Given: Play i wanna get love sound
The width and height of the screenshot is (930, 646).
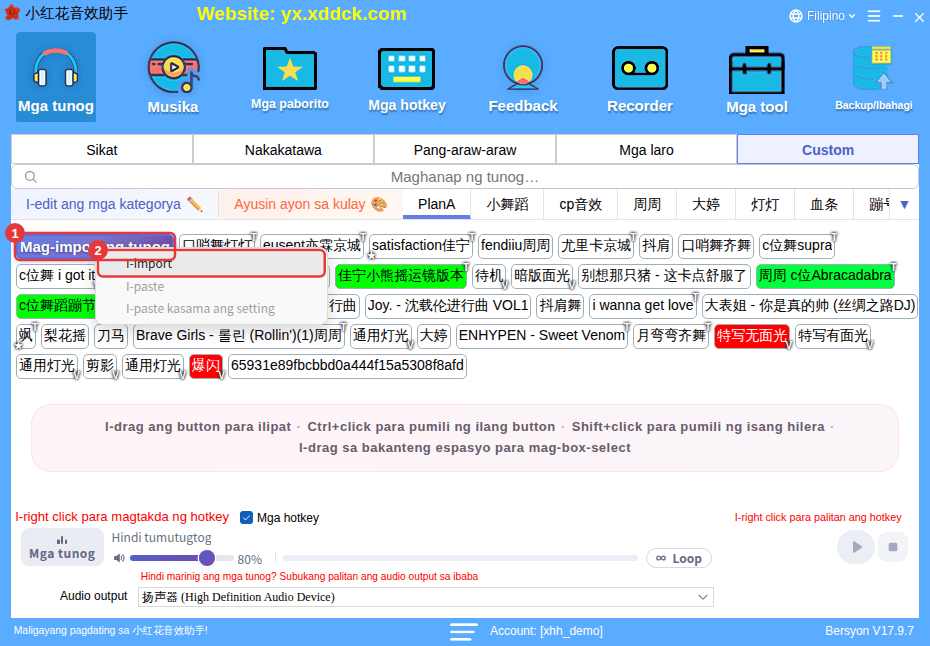Looking at the screenshot, I should tap(642, 306).
